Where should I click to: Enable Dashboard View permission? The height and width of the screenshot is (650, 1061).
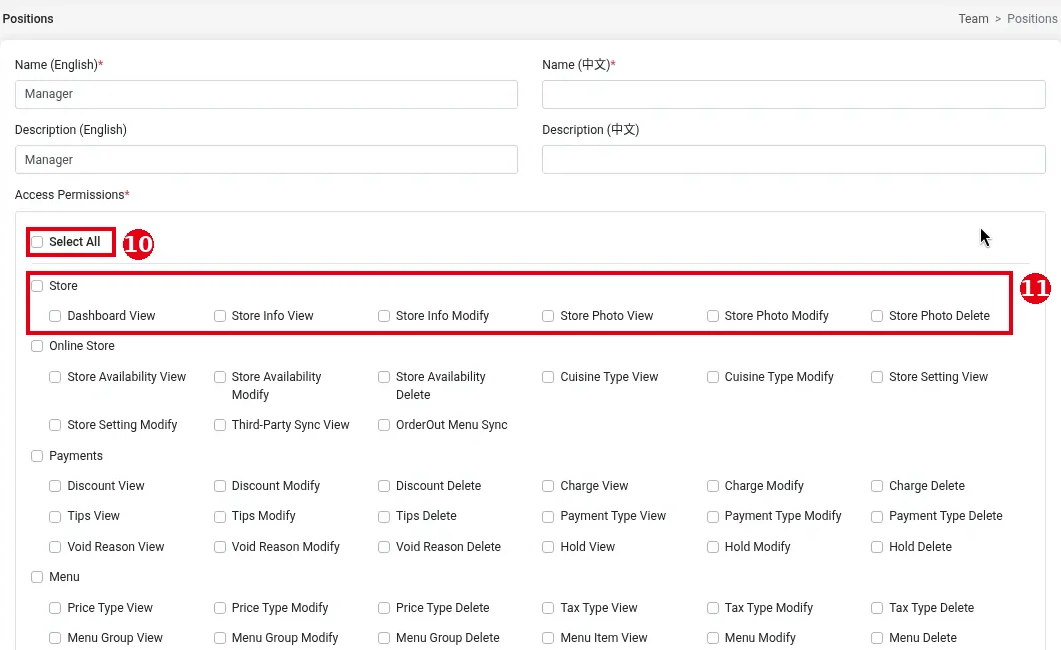tap(55, 316)
